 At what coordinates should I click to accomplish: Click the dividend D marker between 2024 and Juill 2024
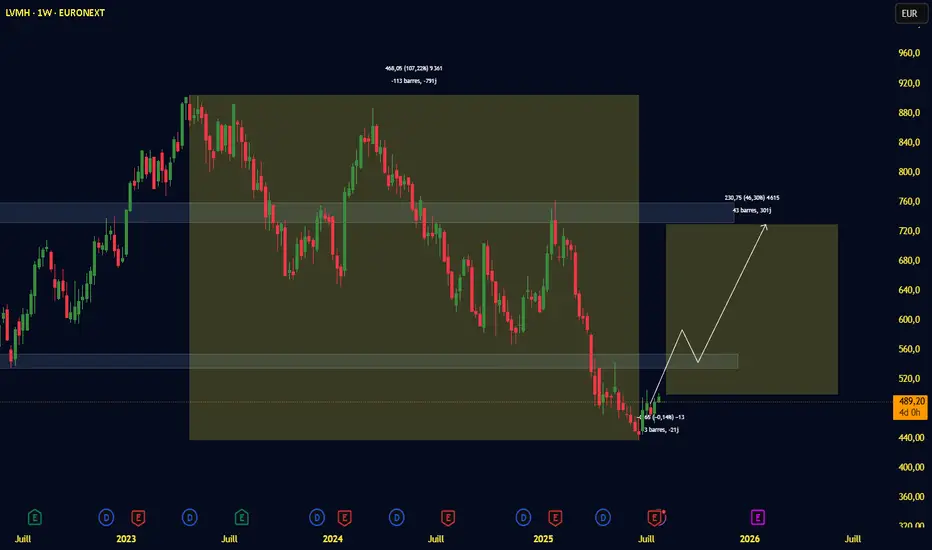pyautogui.click(x=396, y=517)
